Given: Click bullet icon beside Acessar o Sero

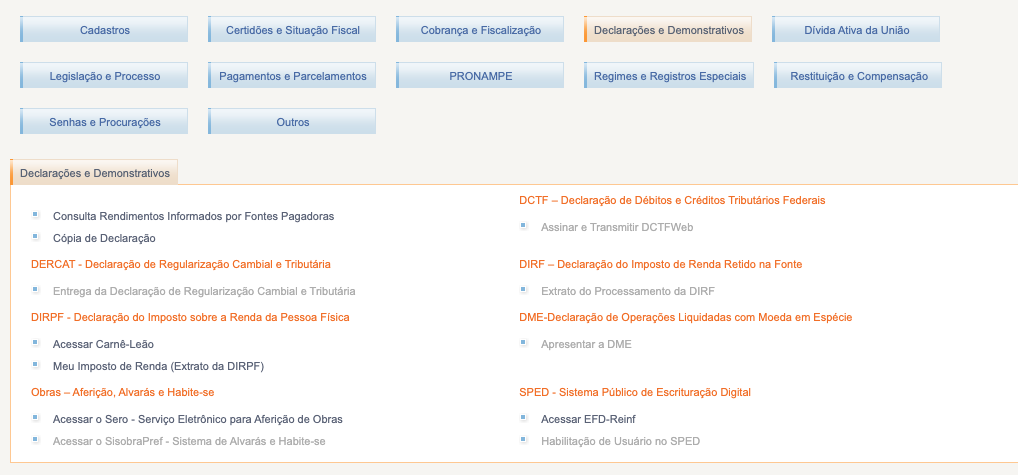Looking at the screenshot, I should coord(35,417).
